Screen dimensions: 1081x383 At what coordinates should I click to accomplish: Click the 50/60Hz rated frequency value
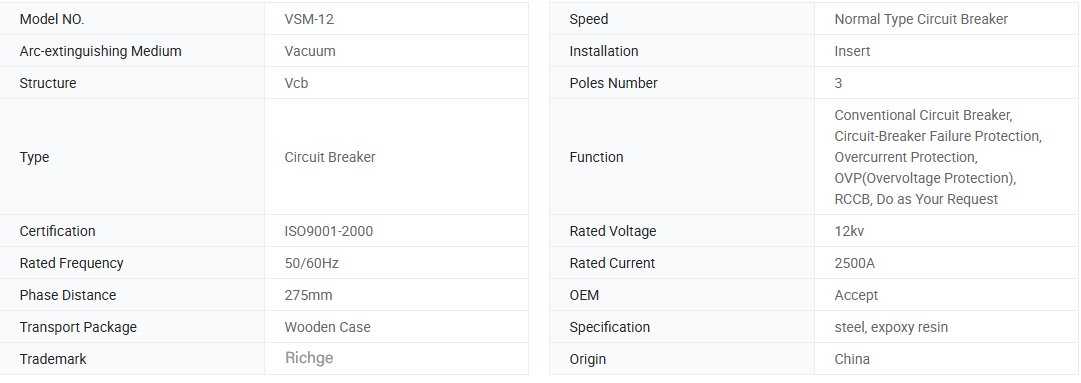click(x=311, y=263)
